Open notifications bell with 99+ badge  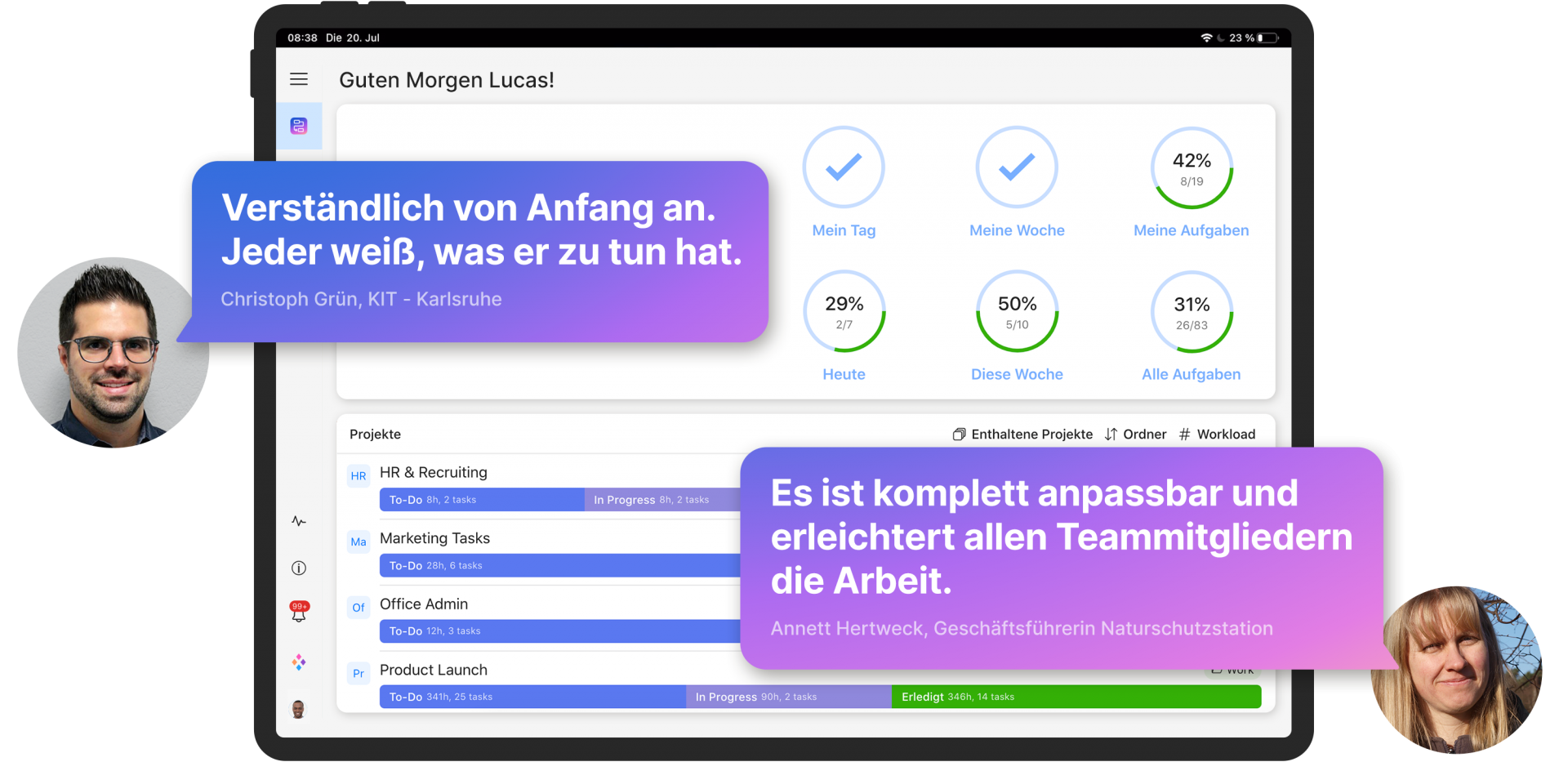coord(299,612)
